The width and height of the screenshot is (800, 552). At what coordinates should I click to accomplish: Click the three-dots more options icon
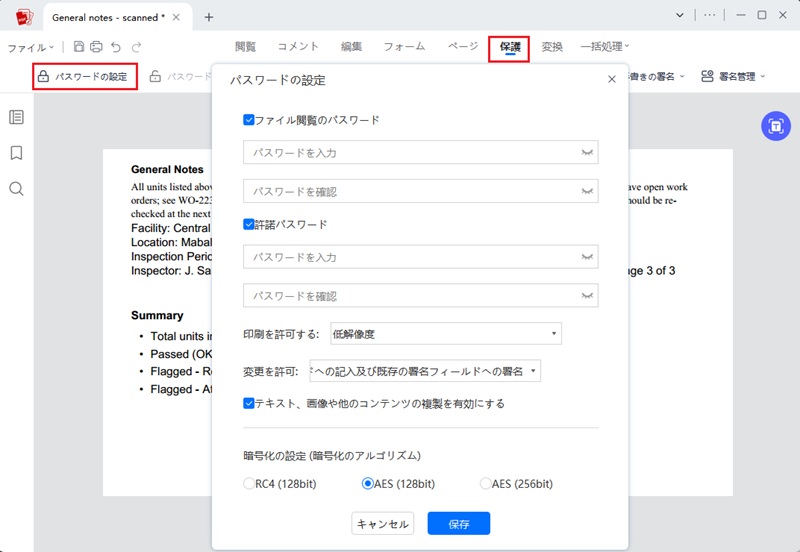[709, 15]
